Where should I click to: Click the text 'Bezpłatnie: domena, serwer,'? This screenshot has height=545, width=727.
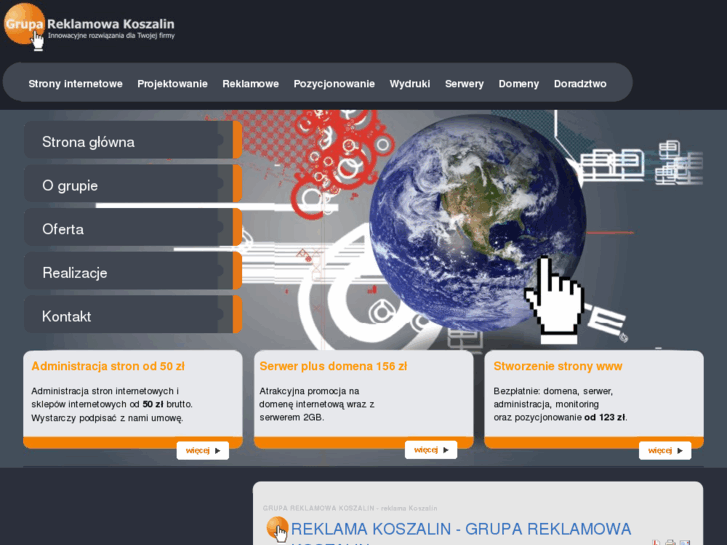pos(553,391)
